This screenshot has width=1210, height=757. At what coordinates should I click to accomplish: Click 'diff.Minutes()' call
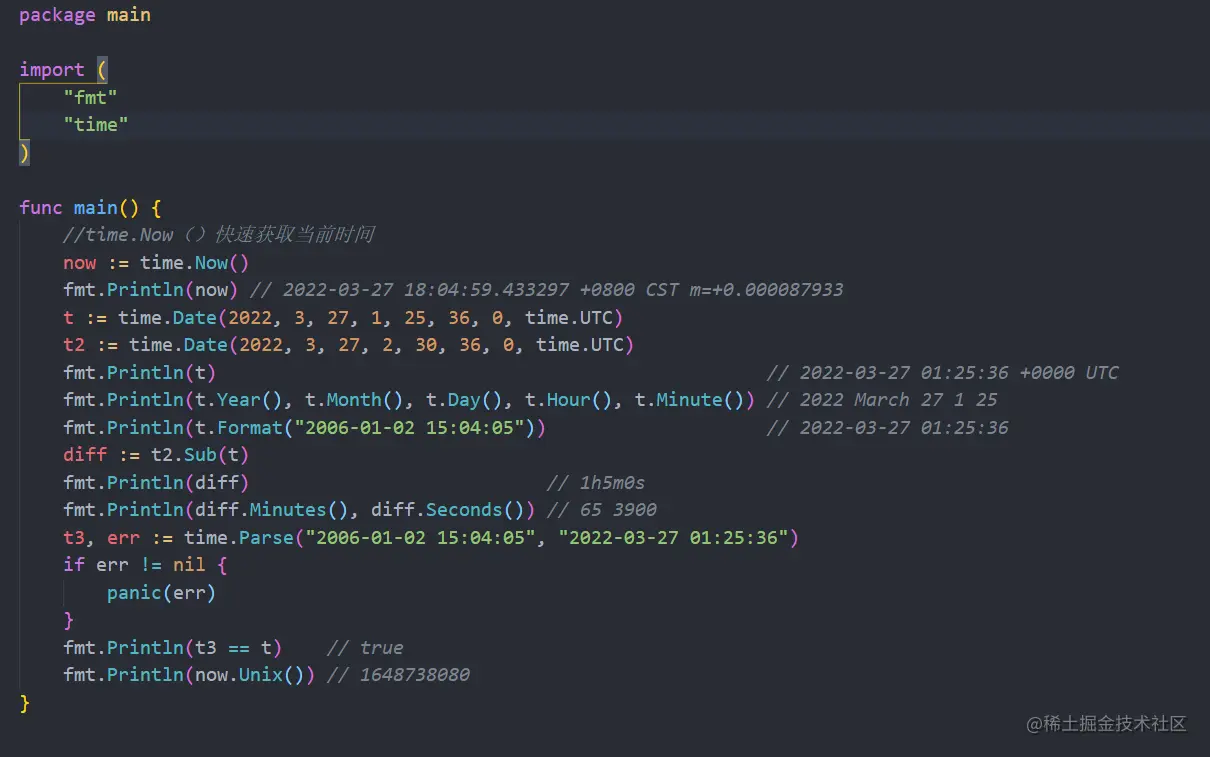[272, 509]
